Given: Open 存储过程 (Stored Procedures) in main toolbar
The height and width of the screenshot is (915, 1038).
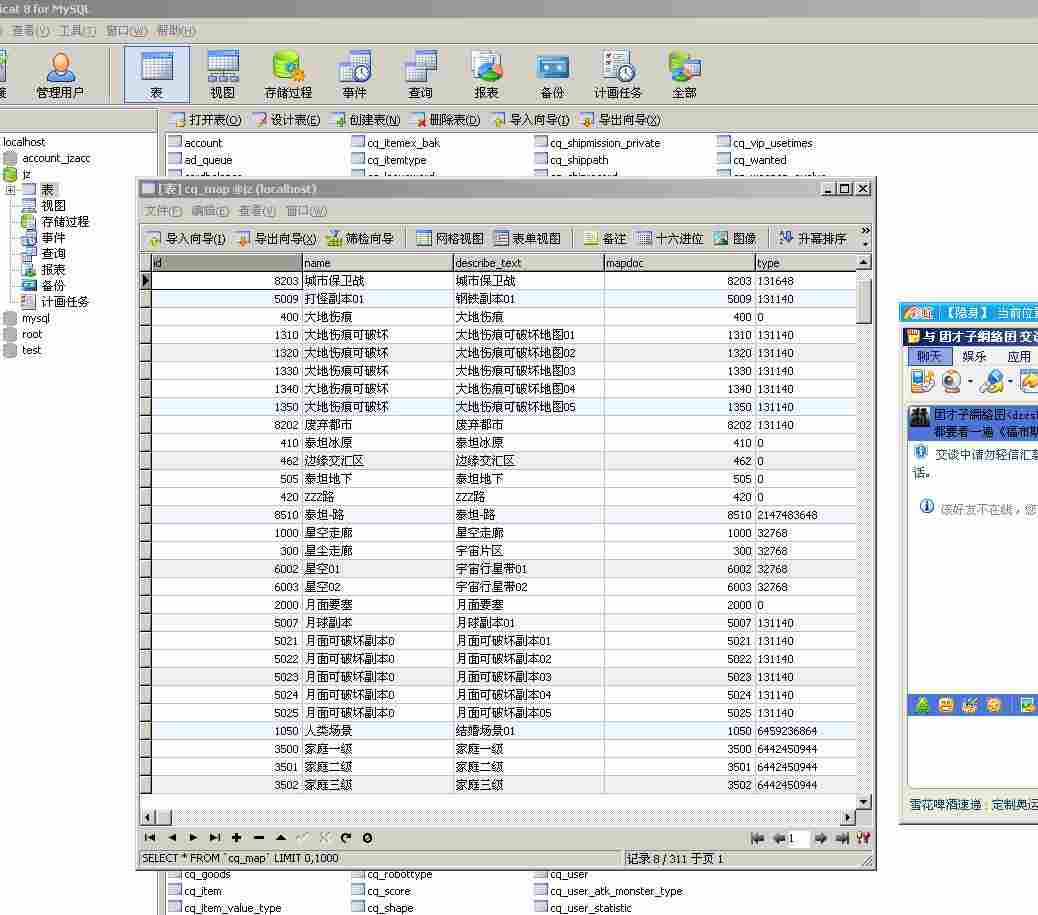Looking at the screenshot, I should [x=288, y=75].
